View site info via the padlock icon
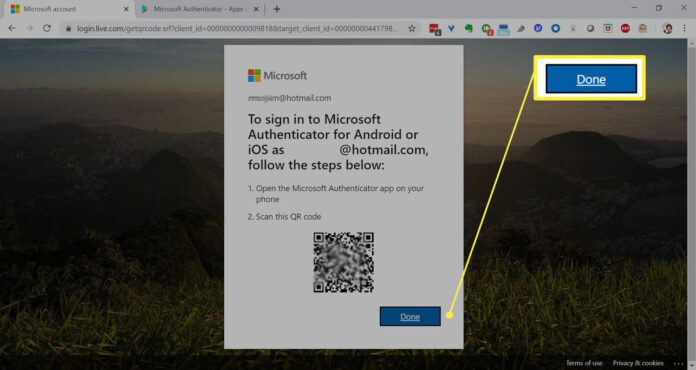The image size is (696, 370). [68, 28]
